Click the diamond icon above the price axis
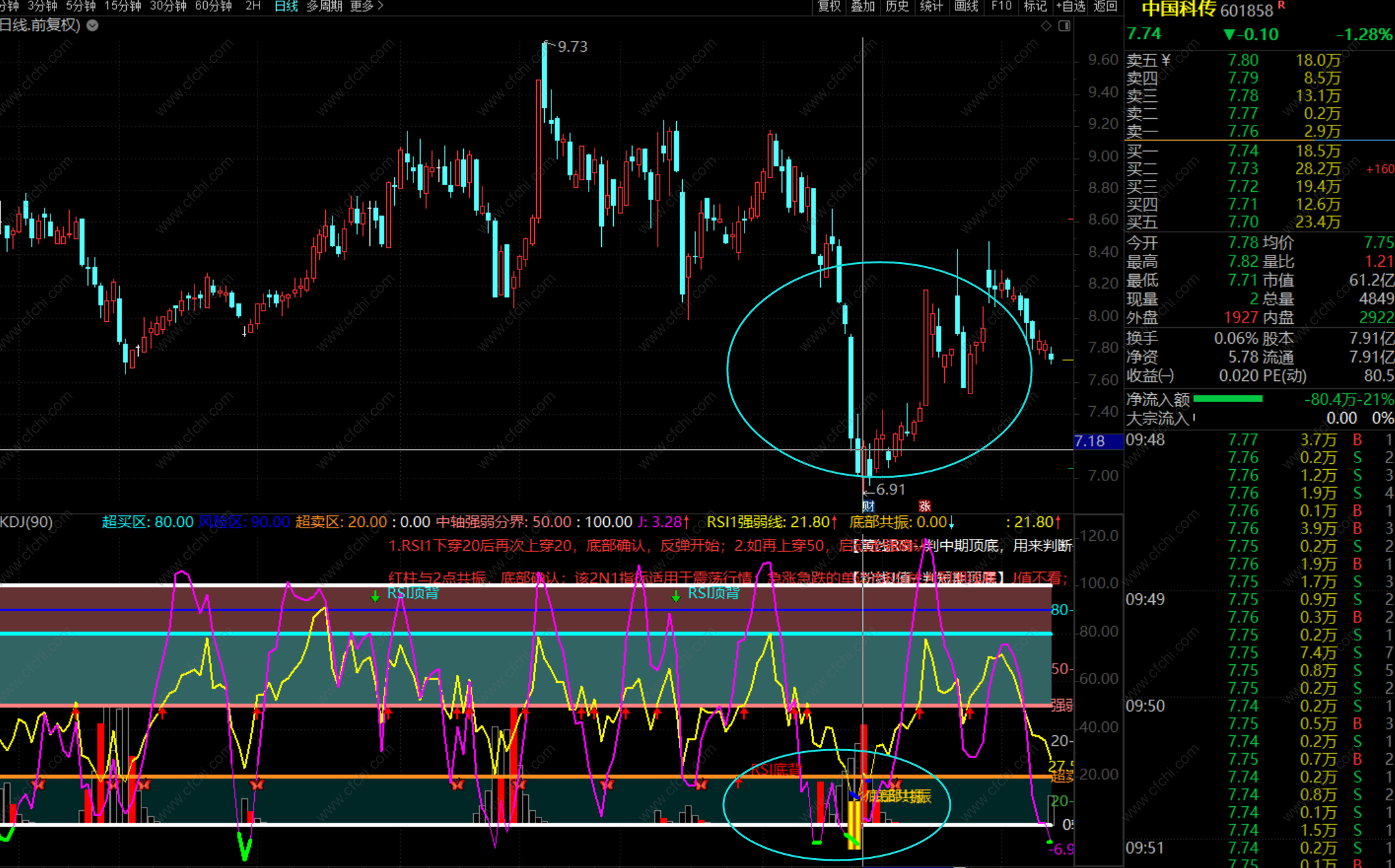The height and width of the screenshot is (868, 1395). pos(1046,26)
